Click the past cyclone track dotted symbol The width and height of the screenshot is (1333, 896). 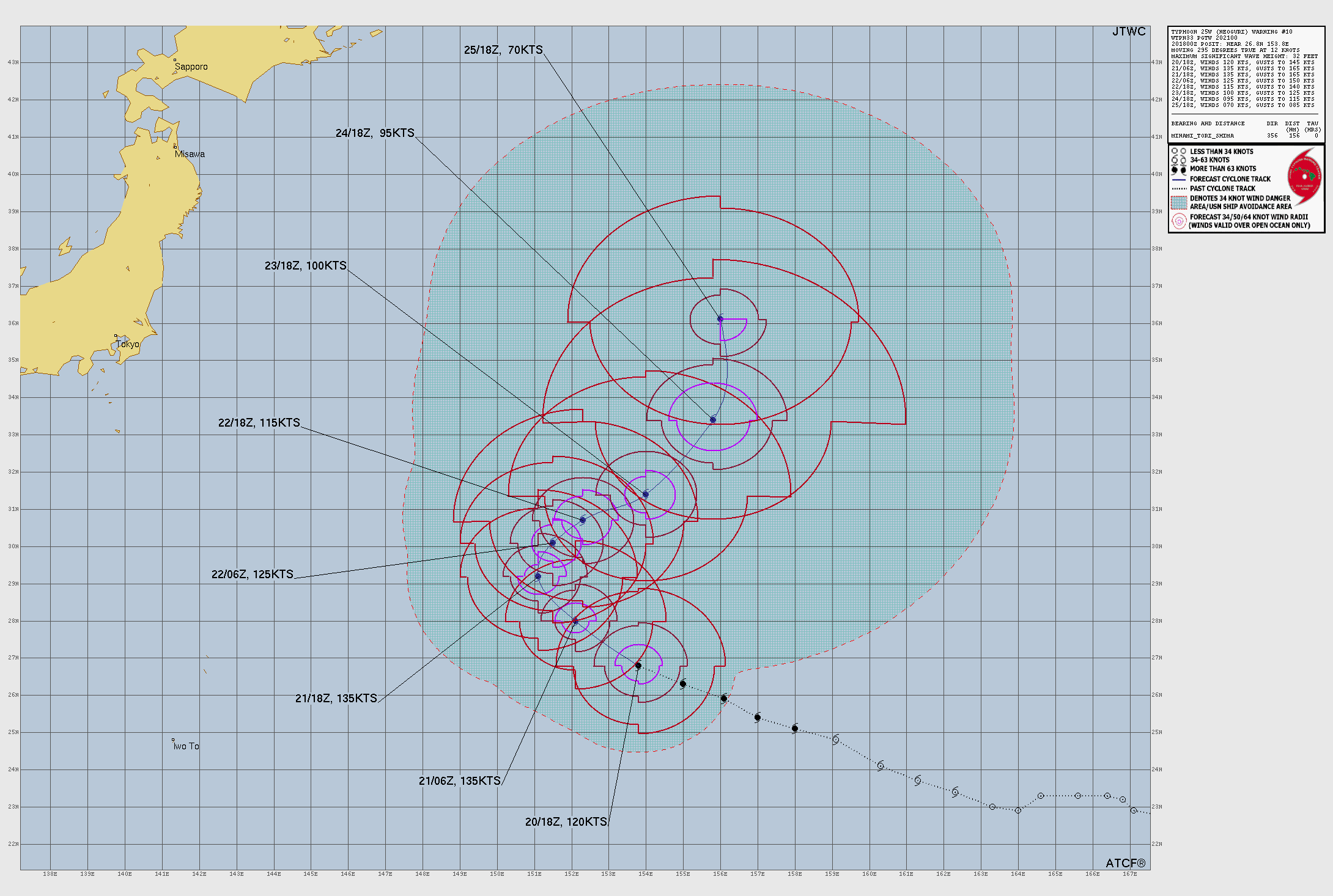click(1179, 188)
